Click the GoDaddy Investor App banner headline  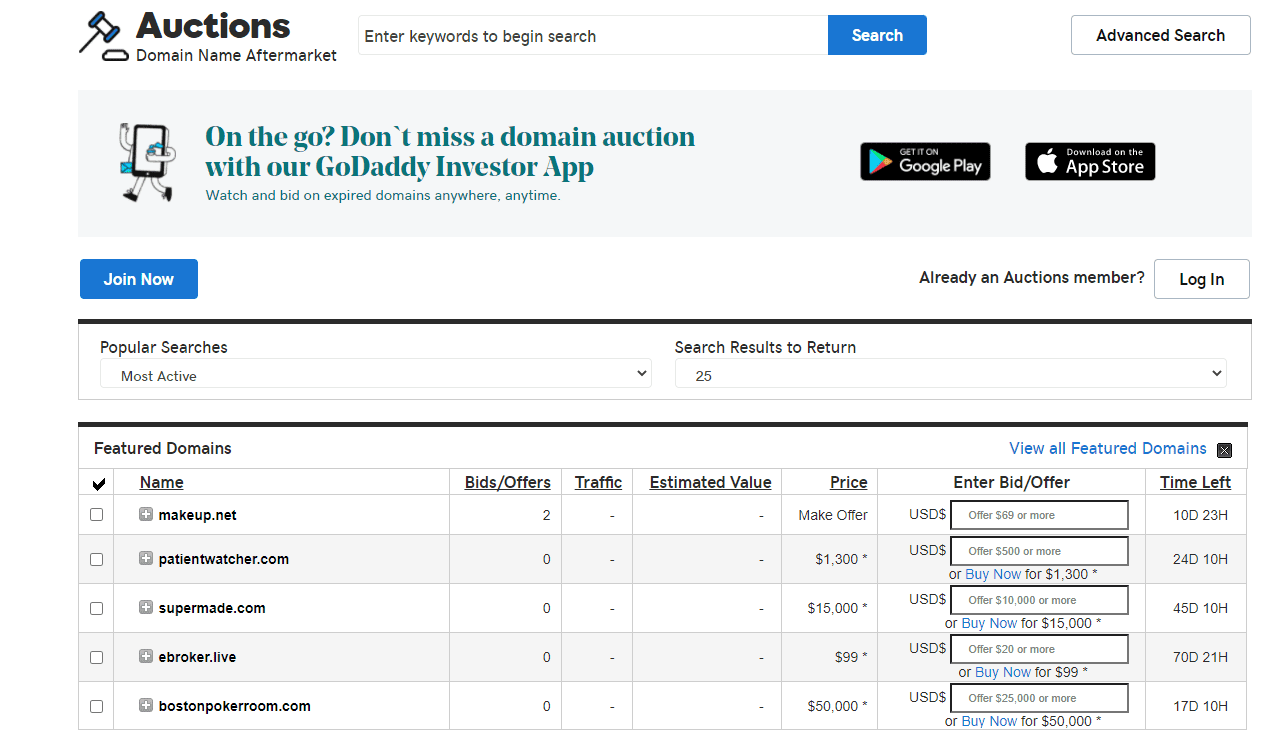click(x=450, y=151)
